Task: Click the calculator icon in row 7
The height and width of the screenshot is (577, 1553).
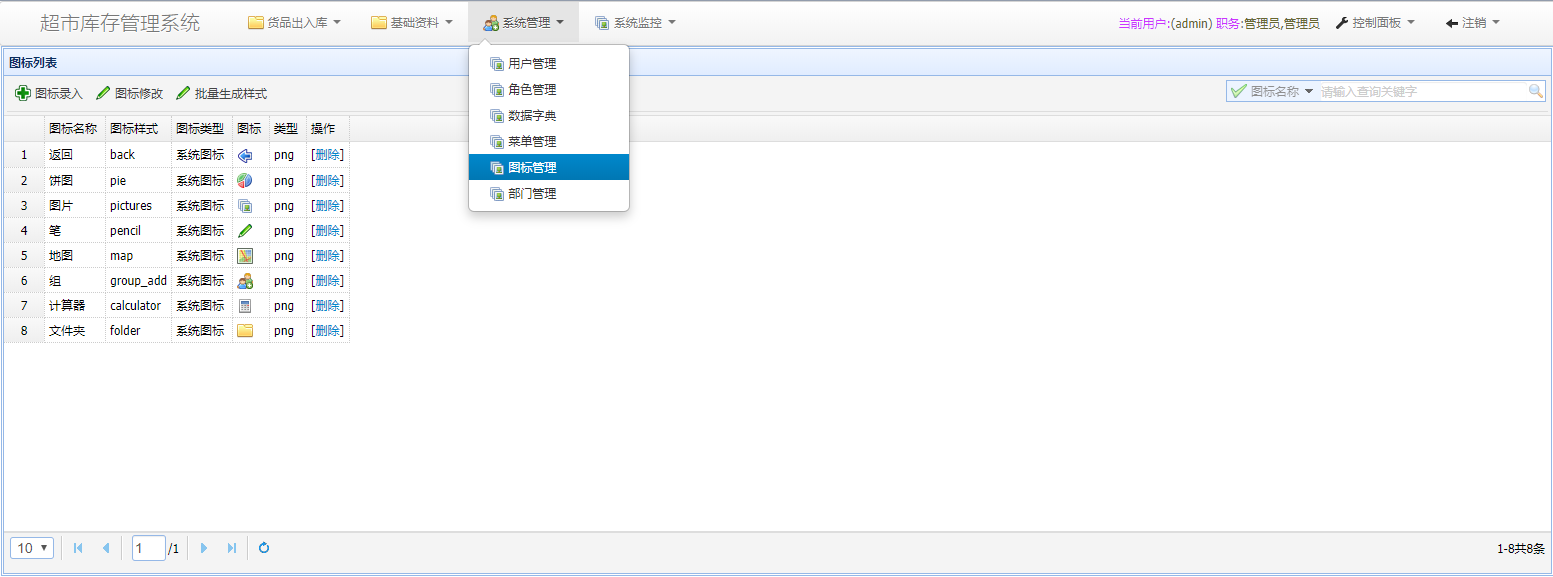Action: coord(245,306)
